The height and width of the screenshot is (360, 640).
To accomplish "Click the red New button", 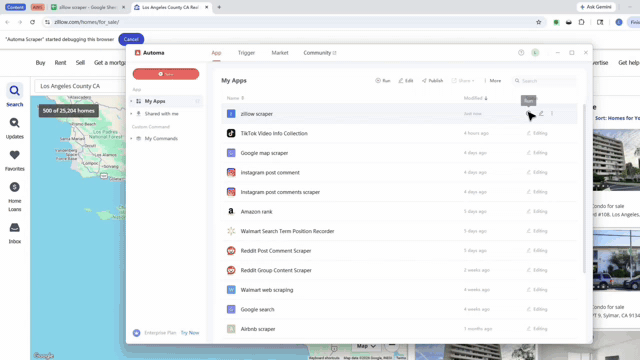I will [166, 74].
